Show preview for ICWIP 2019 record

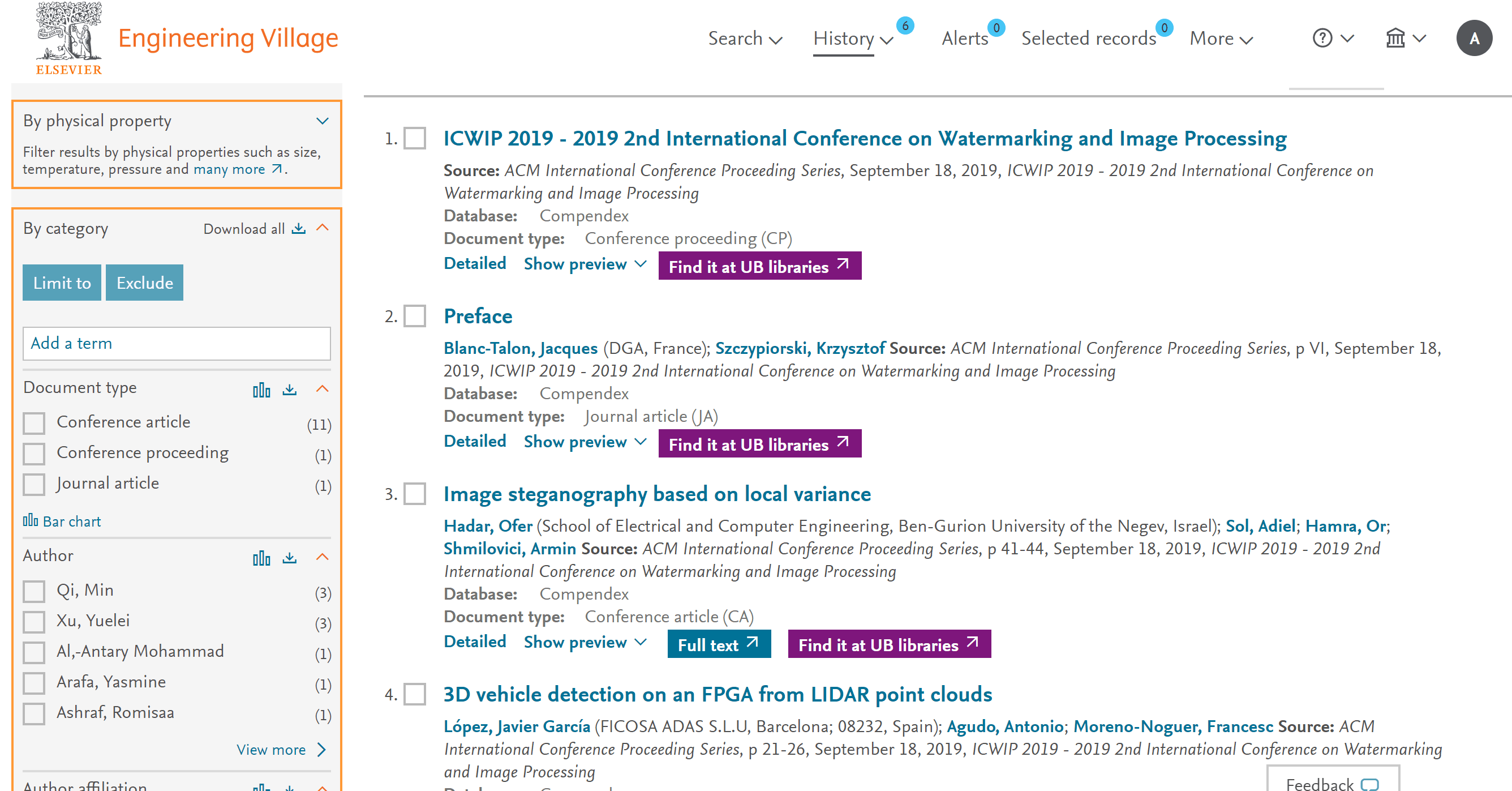click(585, 264)
